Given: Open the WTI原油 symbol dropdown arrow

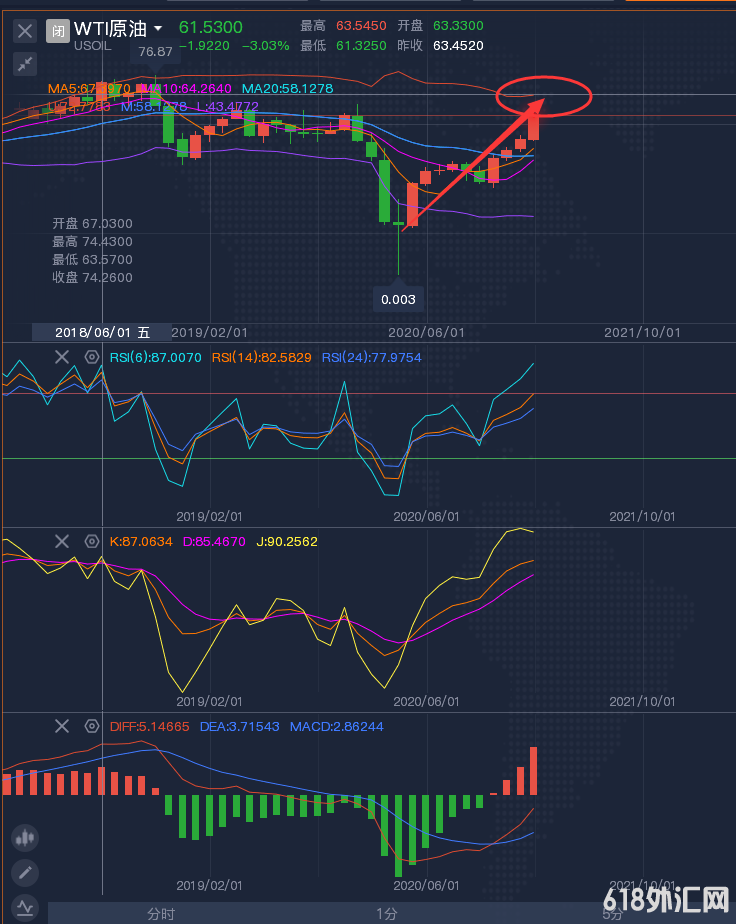Looking at the screenshot, I should (x=158, y=28).
